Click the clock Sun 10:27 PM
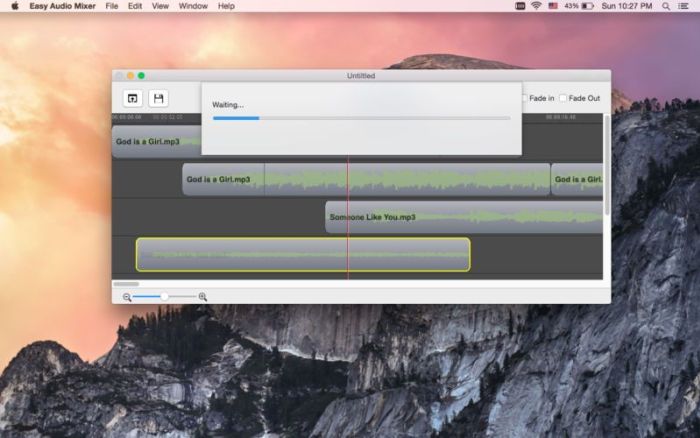Viewport: 700px width, 438px height. (x=627, y=6)
